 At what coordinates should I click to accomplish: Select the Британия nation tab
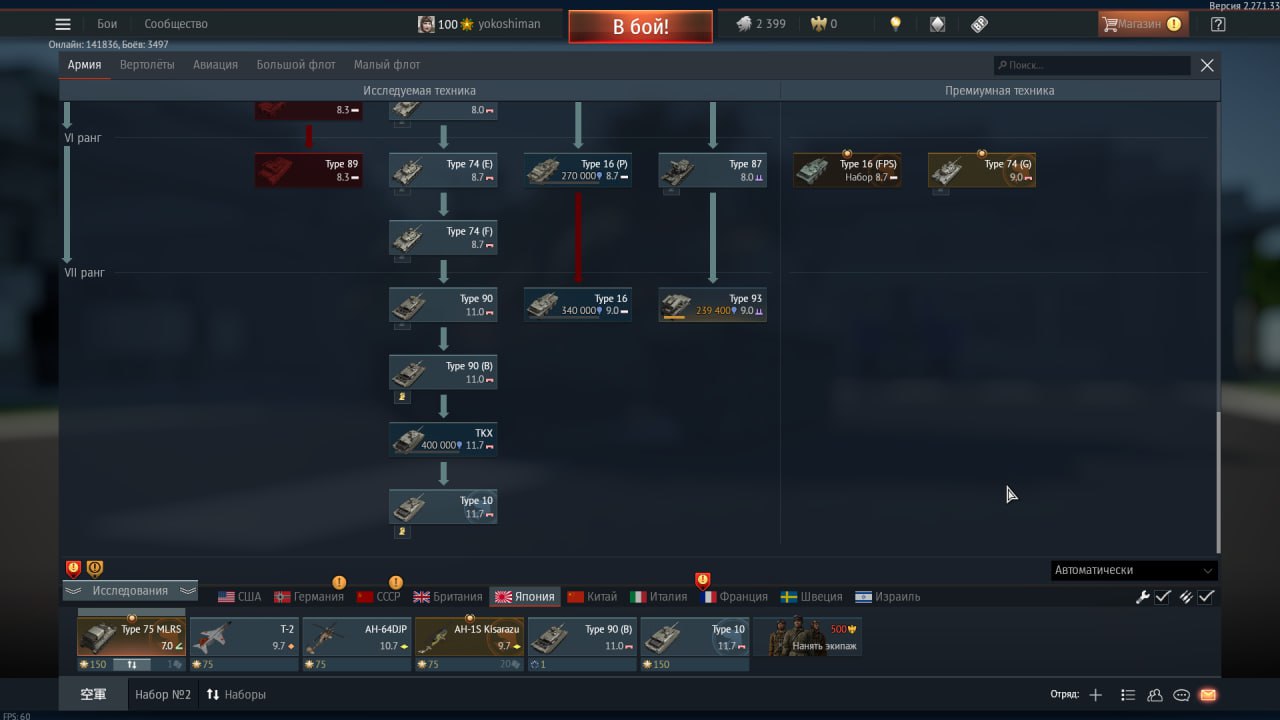click(448, 597)
